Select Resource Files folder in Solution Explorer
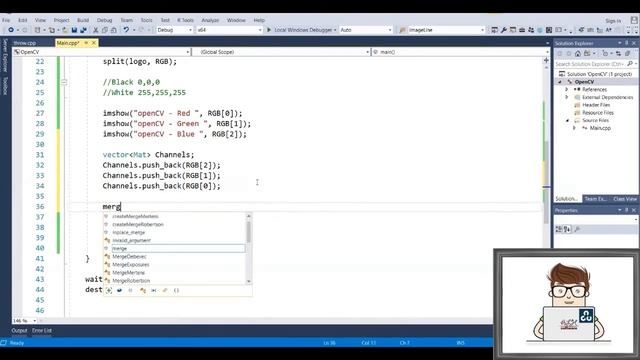Image resolution: width=640 pixels, height=360 pixels. pyautogui.click(x=598, y=113)
